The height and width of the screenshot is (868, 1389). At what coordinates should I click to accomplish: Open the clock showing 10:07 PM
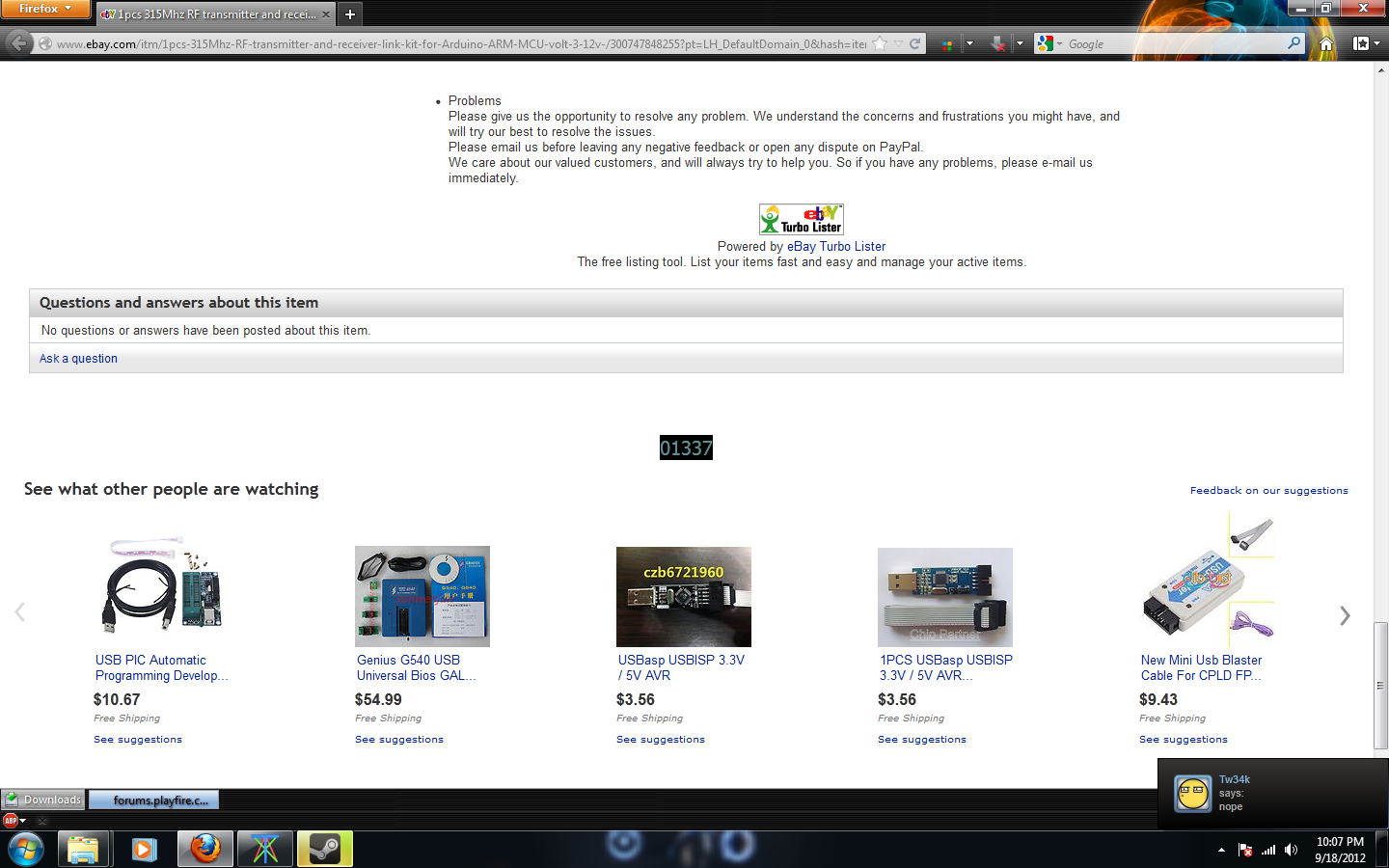click(x=1340, y=850)
